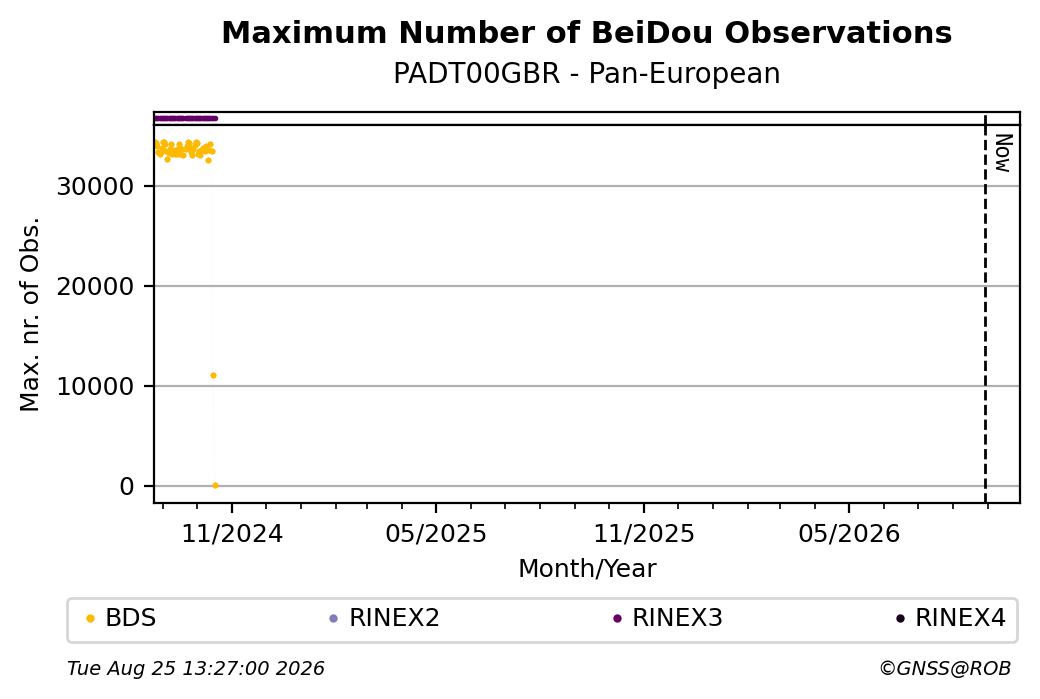
Task: Click the yellow data point near 10000
Action: 214,375
